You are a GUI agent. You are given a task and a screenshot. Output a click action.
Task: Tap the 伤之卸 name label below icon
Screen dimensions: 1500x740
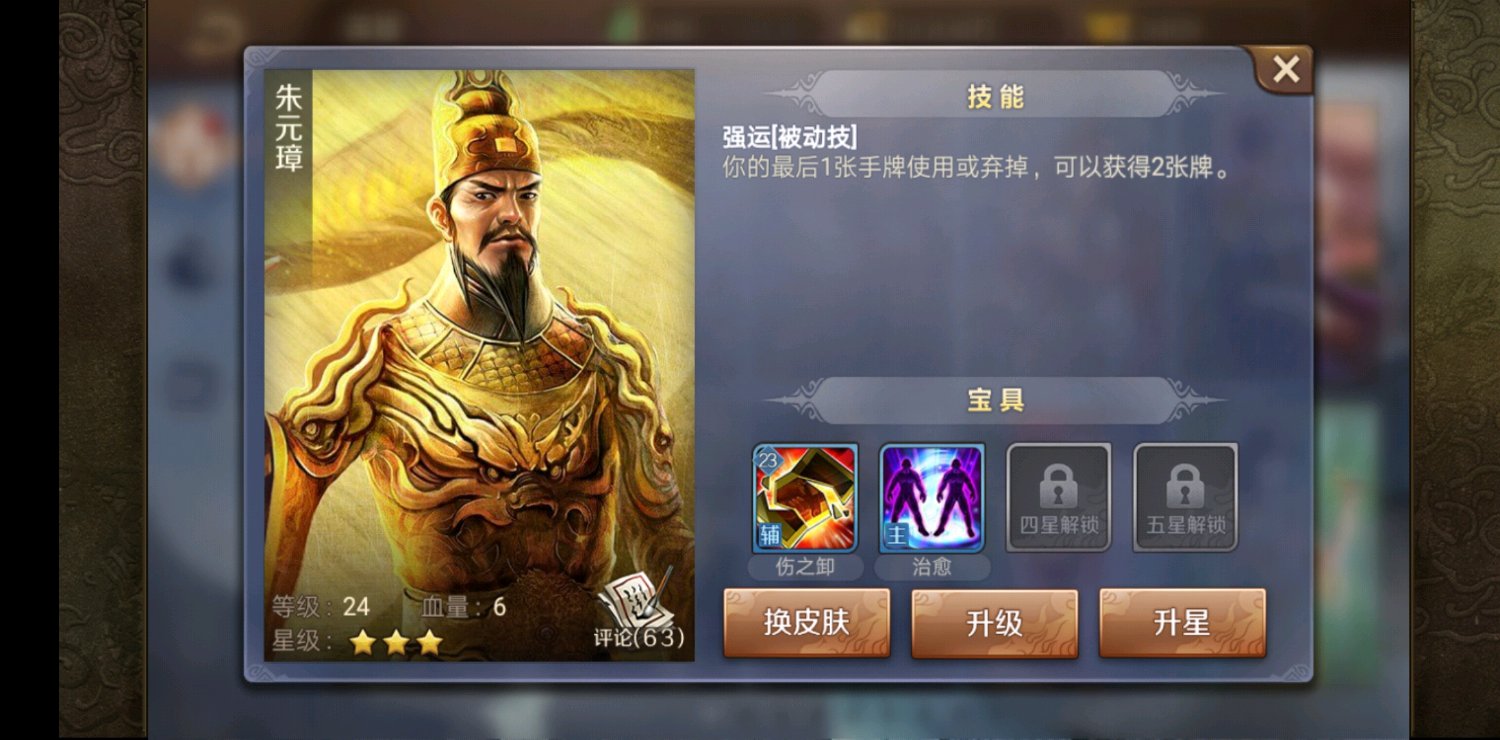pyautogui.click(x=805, y=567)
